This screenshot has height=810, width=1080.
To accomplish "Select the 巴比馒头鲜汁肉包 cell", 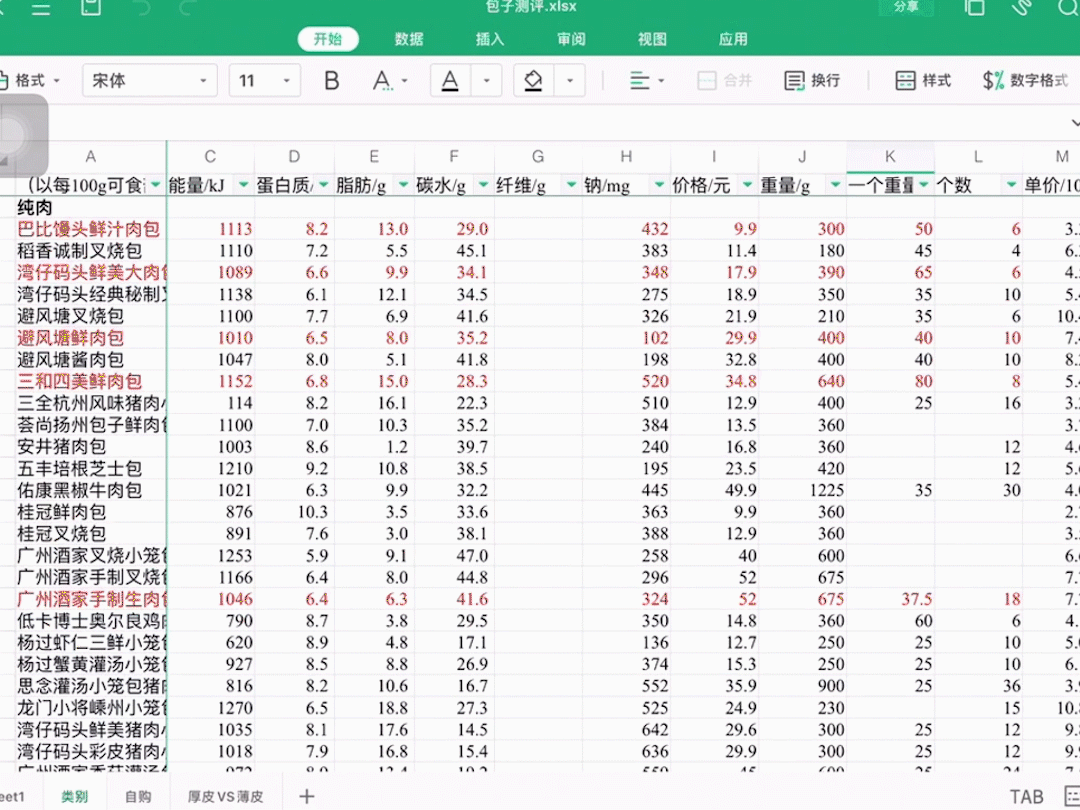I will click(x=89, y=229).
